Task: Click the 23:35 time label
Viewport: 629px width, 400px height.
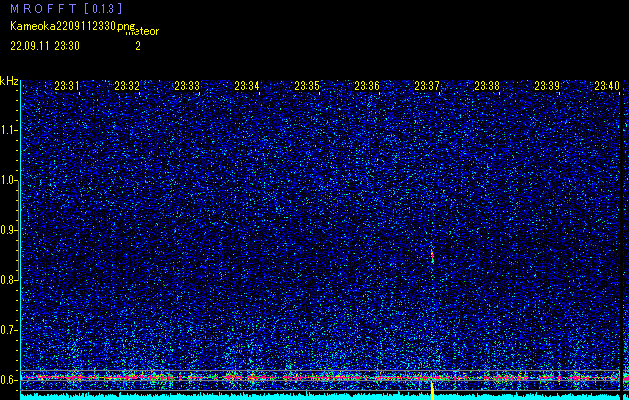Action: pyautogui.click(x=307, y=86)
